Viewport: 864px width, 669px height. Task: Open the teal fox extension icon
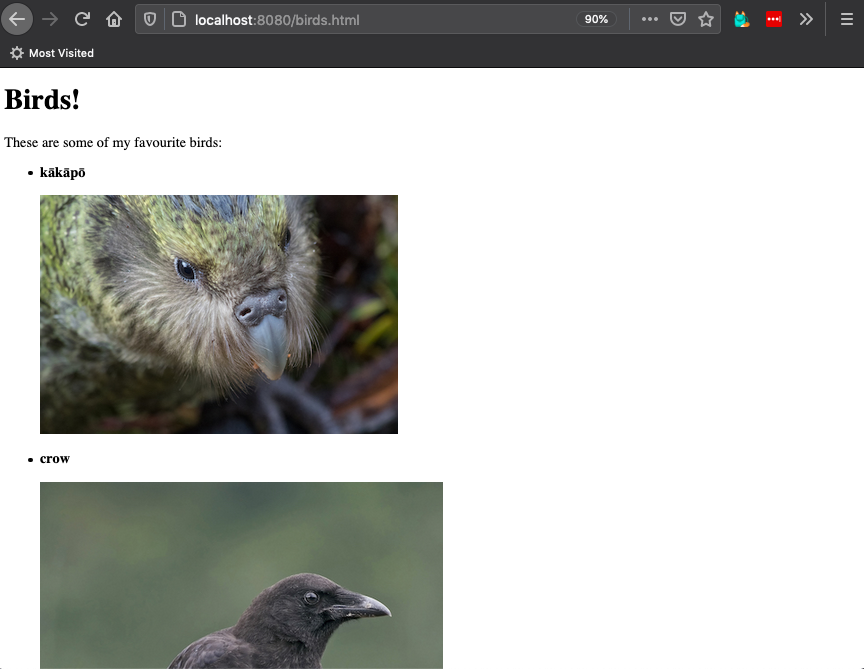point(742,19)
